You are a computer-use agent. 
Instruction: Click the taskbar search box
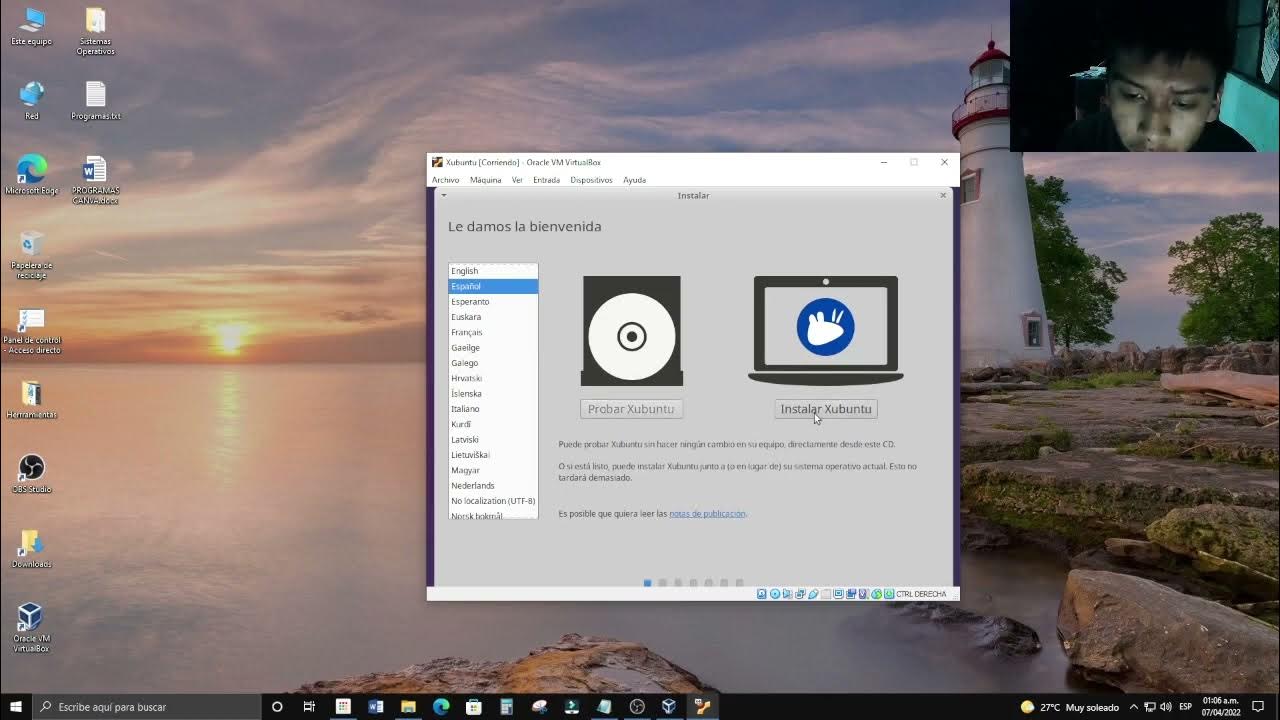[x=147, y=707]
